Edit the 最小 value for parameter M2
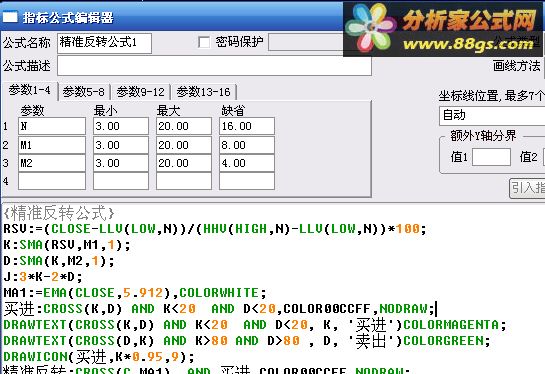 click(x=121, y=163)
